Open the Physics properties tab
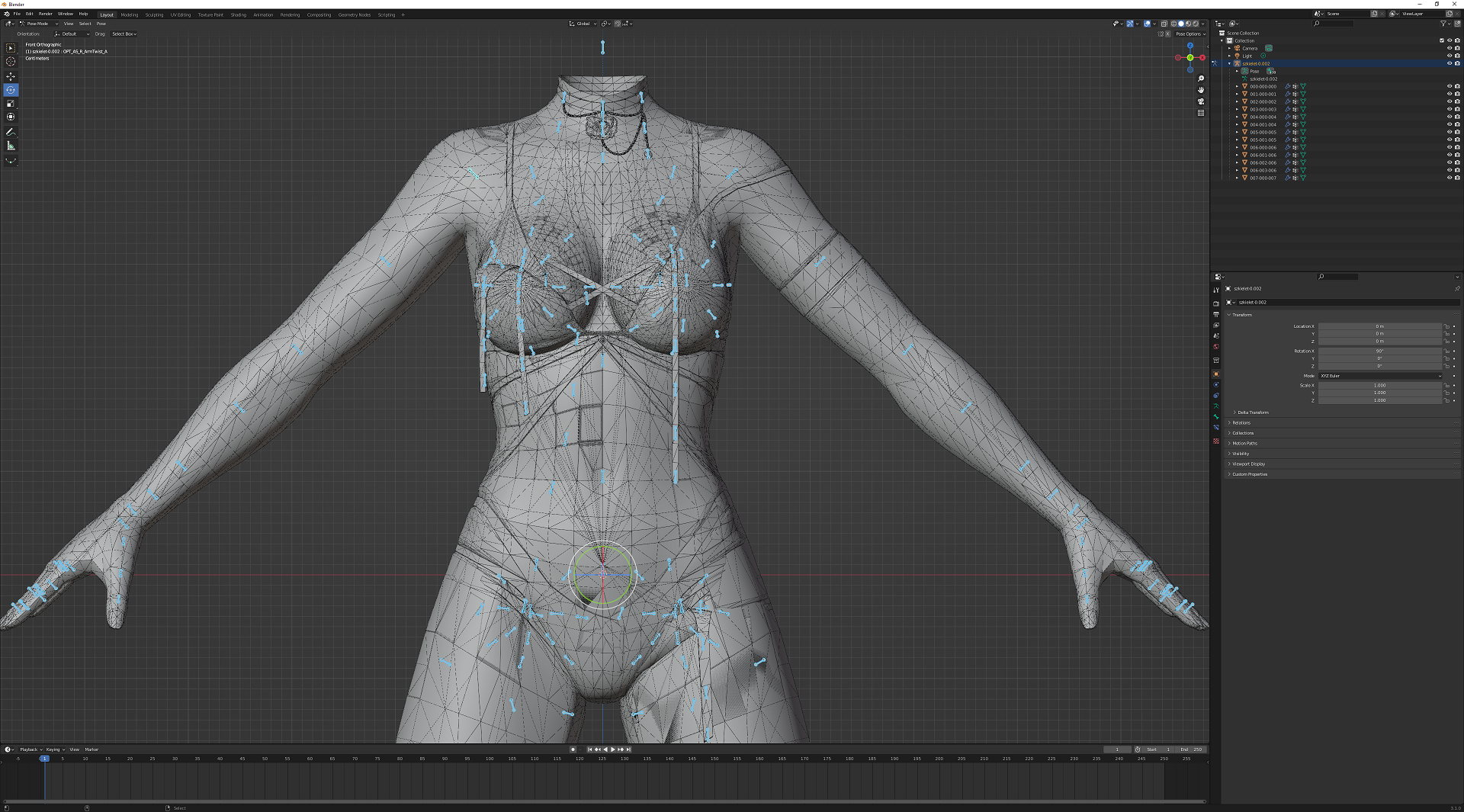The width and height of the screenshot is (1464, 812). (x=1216, y=385)
